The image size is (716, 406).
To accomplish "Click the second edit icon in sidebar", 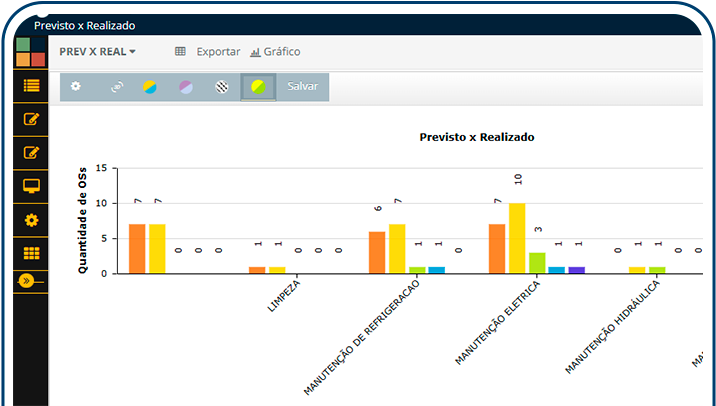I will (31, 153).
